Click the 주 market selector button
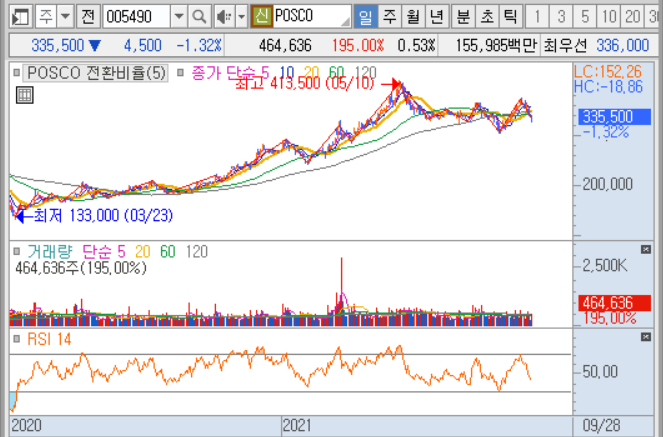 click(46, 17)
